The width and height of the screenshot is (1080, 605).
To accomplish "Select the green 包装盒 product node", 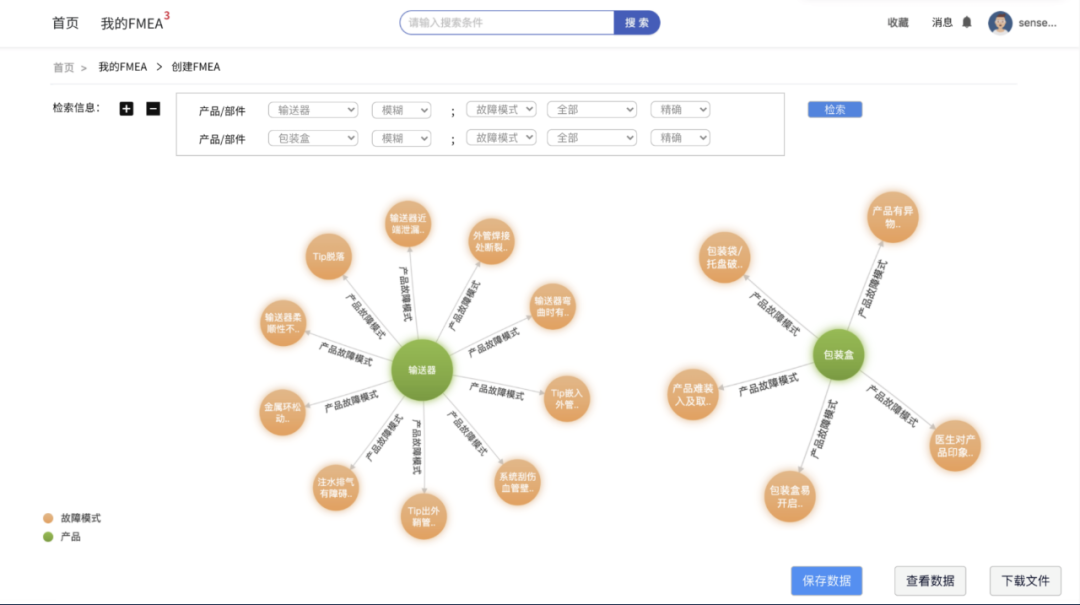I will (838, 355).
